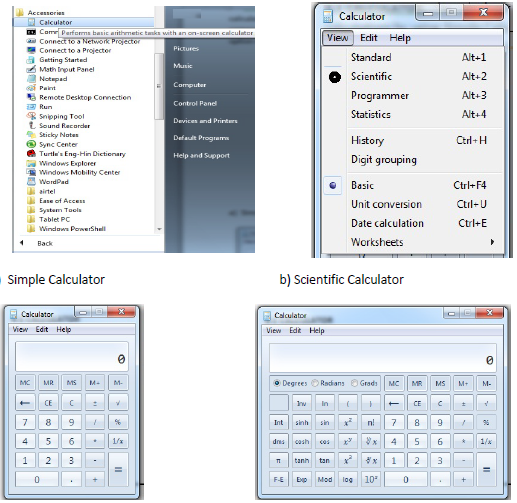Launch Math Input Panel

(x=60, y=69)
